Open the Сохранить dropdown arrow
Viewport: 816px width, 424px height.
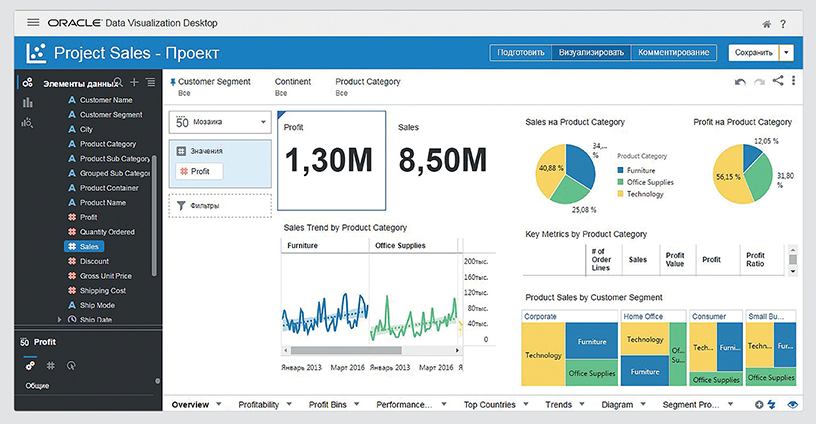786,53
